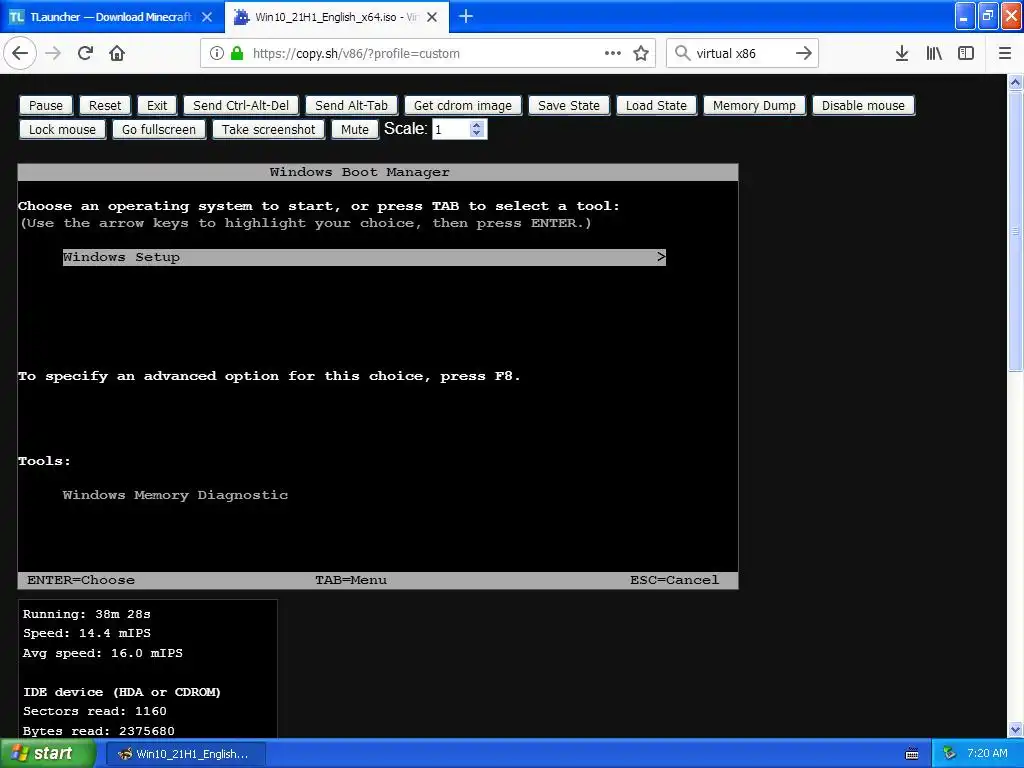Open the library bookshelf icon
Viewport: 1024px width, 768px height.
(934, 53)
